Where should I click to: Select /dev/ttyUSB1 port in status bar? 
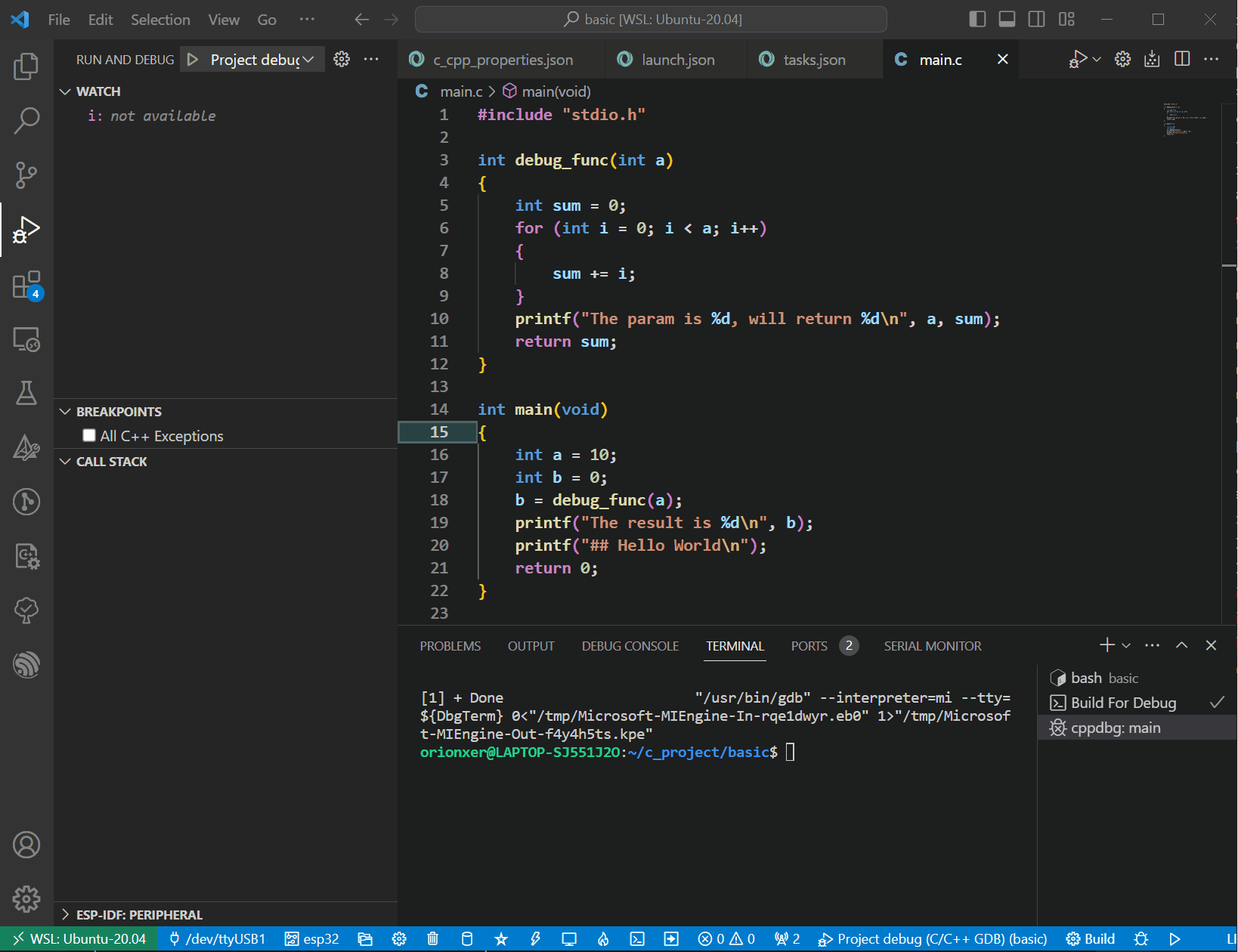[x=217, y=939]
